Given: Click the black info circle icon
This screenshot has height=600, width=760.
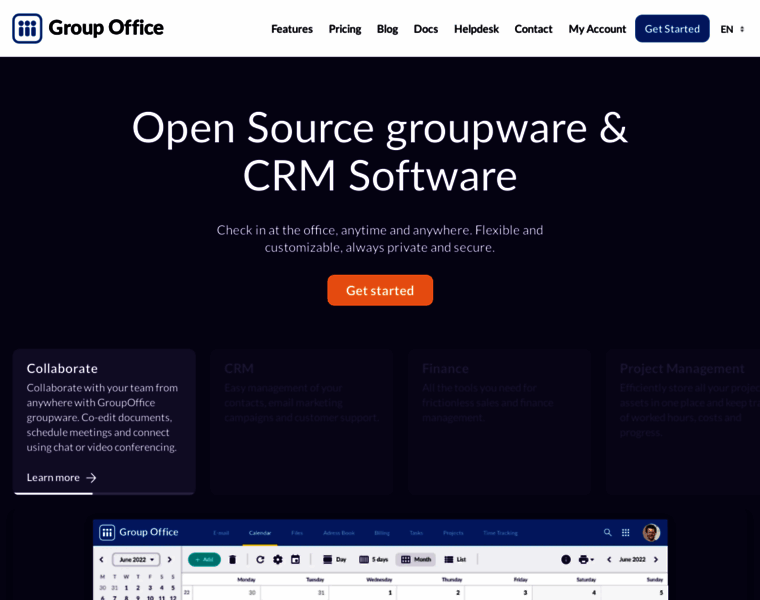Looking at the screenshot, I should pyautogui.click(x=566, y=559).
